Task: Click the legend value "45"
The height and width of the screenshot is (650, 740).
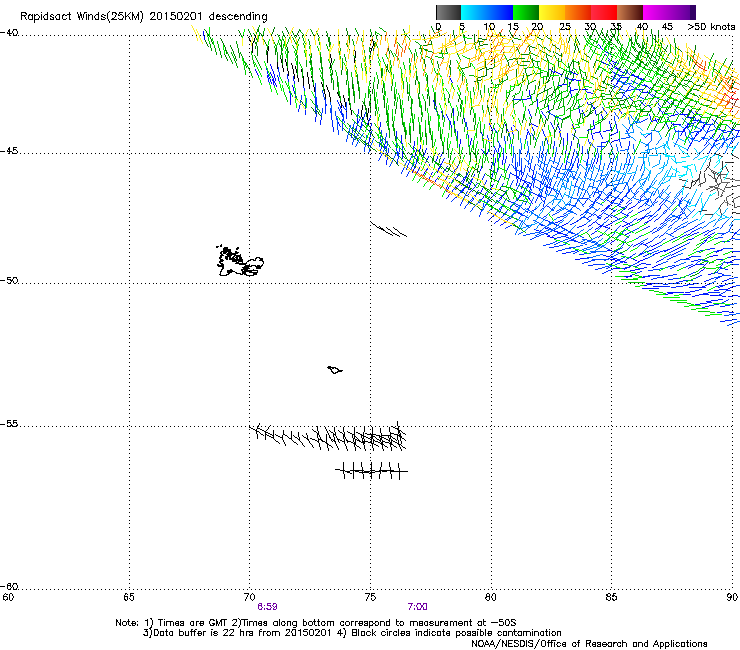Action: (667, 27)
